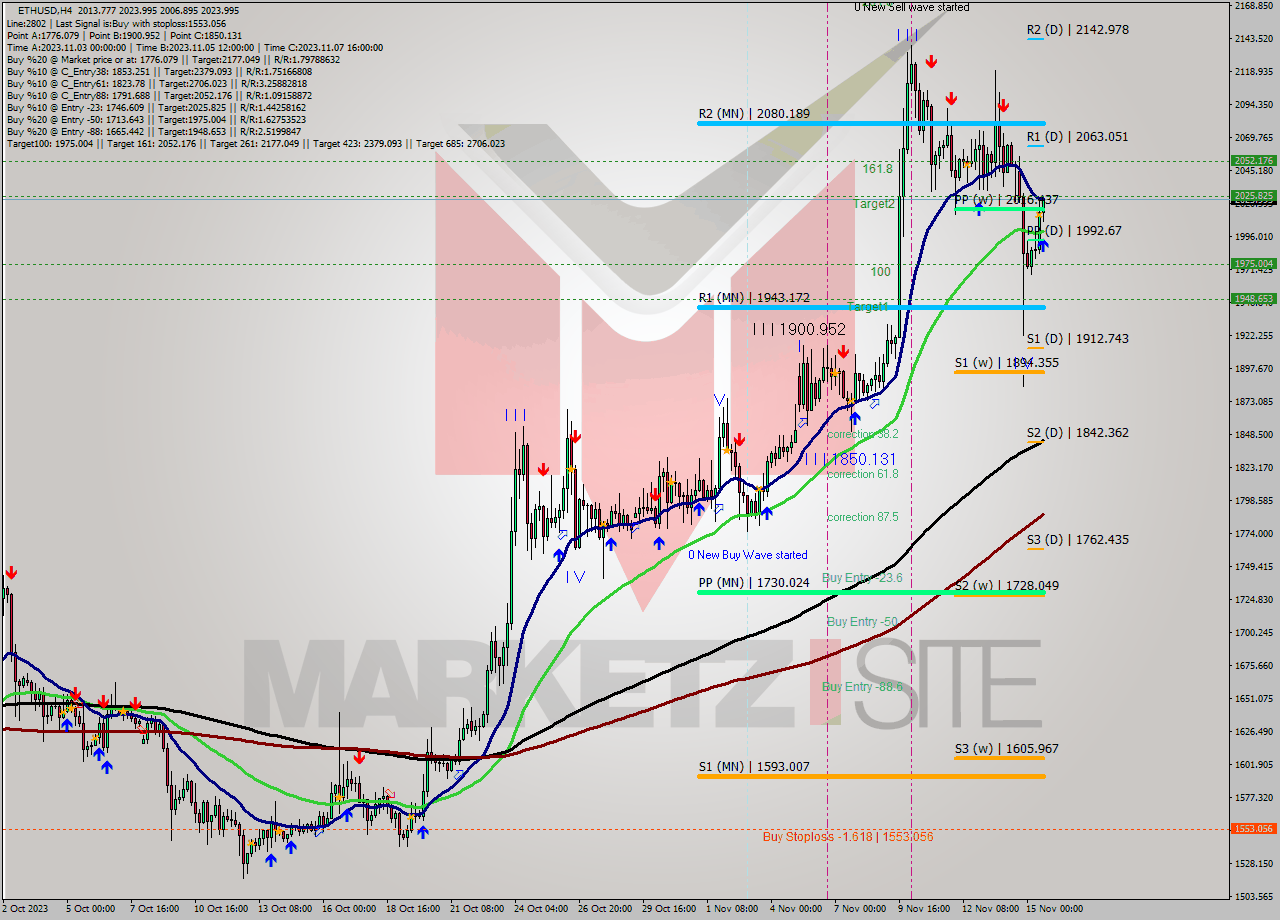Select the R2 (MN) | 2080.189 label
Screen dimensions: 1280x920
click(x=754, y=113)
